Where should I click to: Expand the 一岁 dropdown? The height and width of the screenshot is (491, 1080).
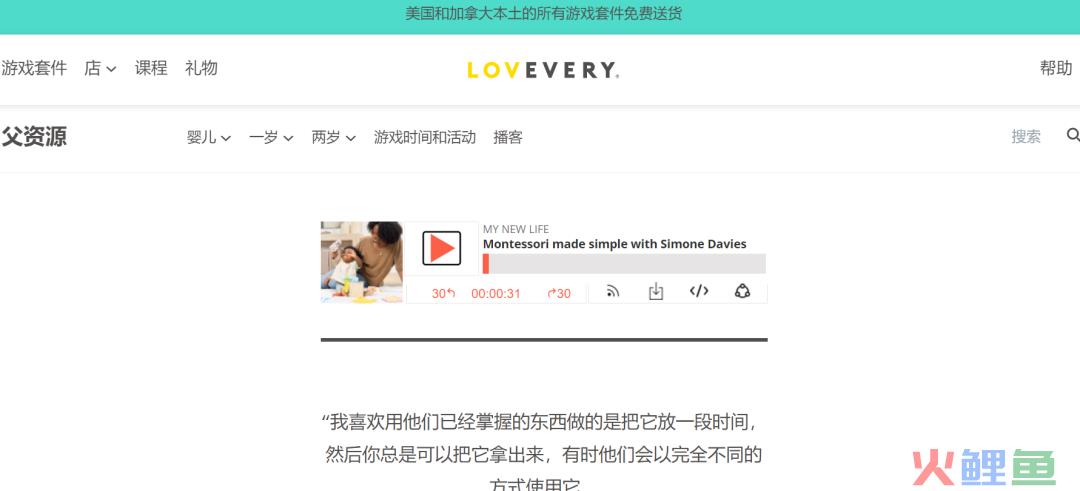click(x=271, y=137)
